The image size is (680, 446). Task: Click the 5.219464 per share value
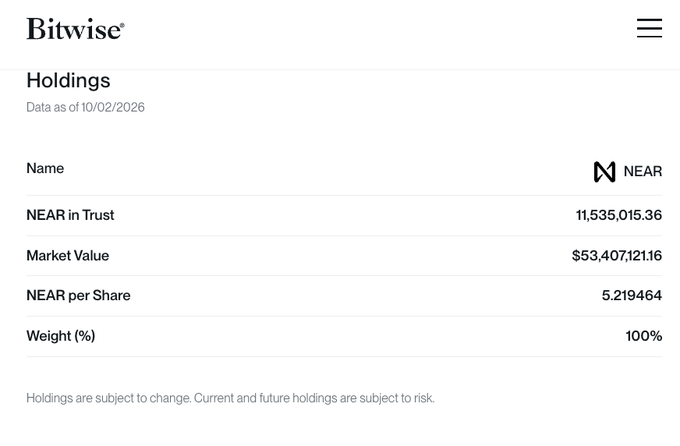[632, 295]
